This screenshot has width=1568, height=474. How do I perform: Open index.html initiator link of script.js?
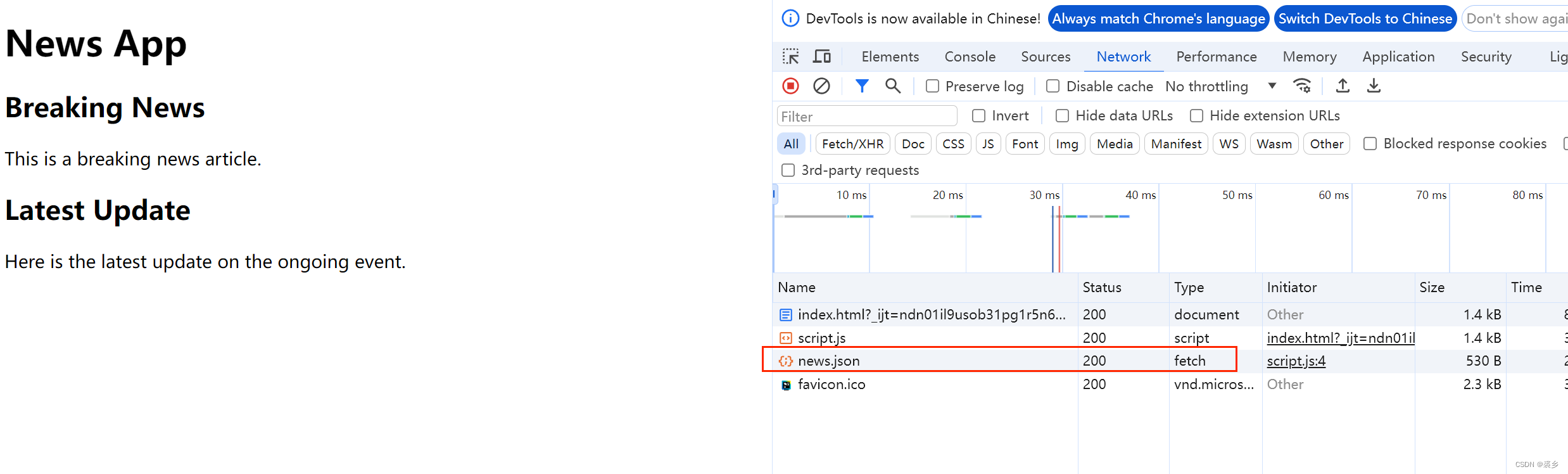coord(1341,338)
